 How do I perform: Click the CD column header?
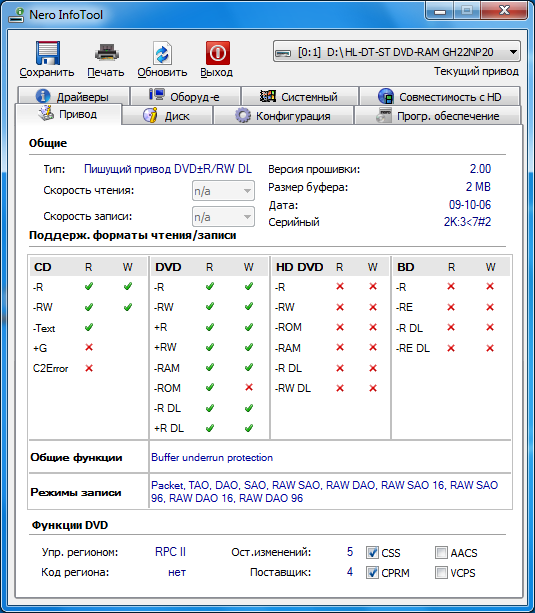click(x=43, y=267)
